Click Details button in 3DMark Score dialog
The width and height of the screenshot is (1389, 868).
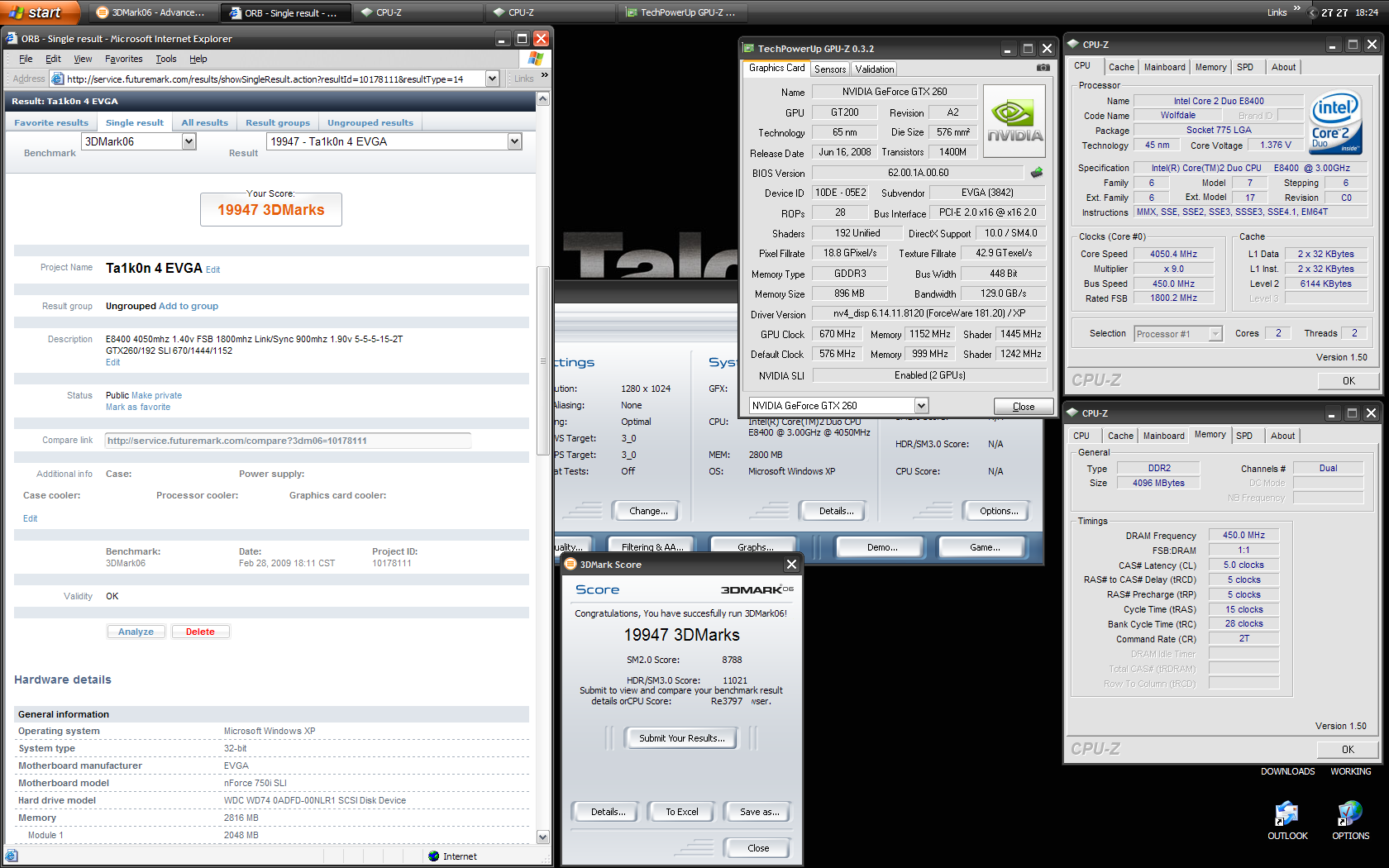(608, 812)
